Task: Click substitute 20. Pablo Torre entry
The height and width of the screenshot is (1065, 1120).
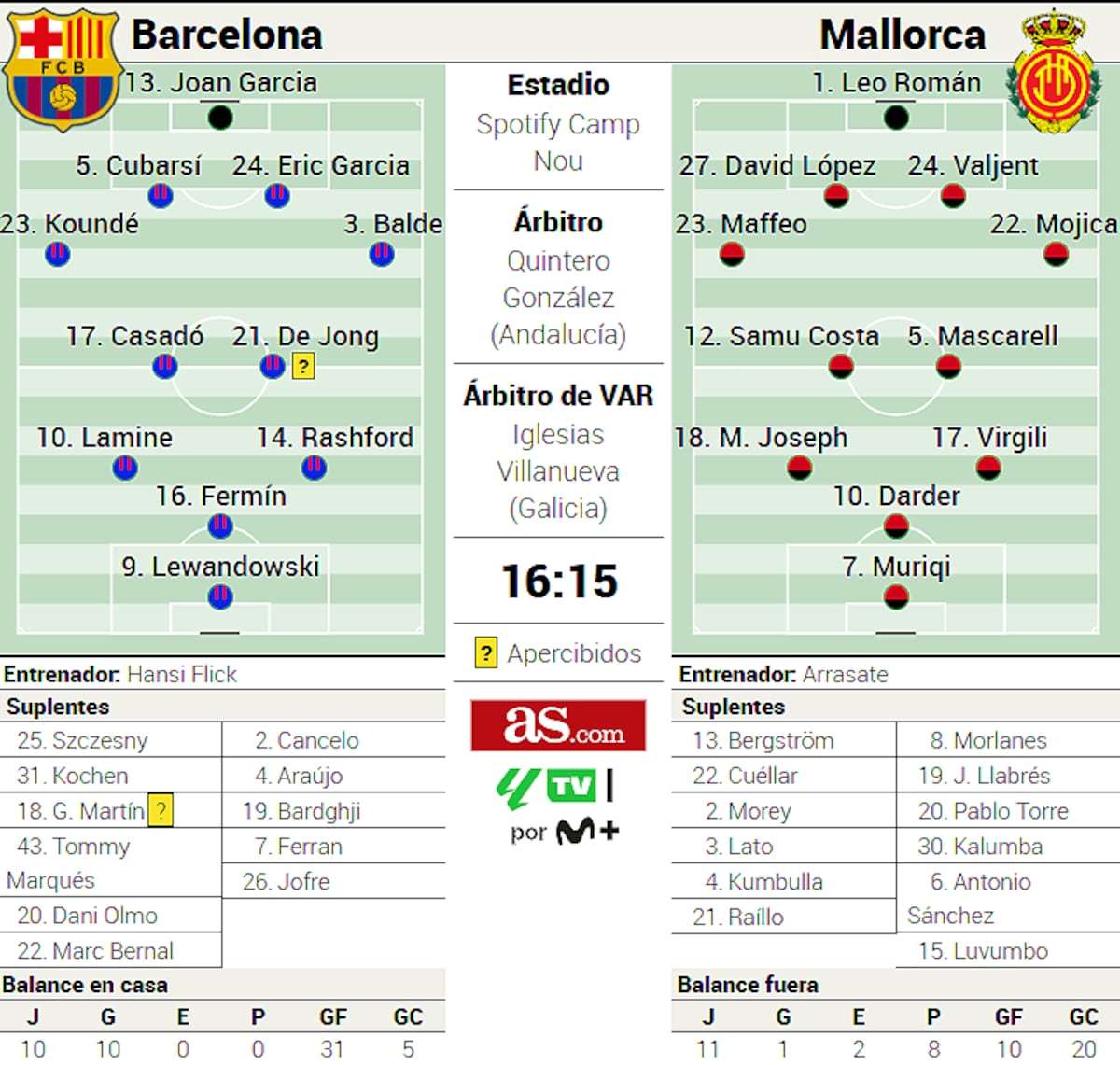Action: click(993, 811)
